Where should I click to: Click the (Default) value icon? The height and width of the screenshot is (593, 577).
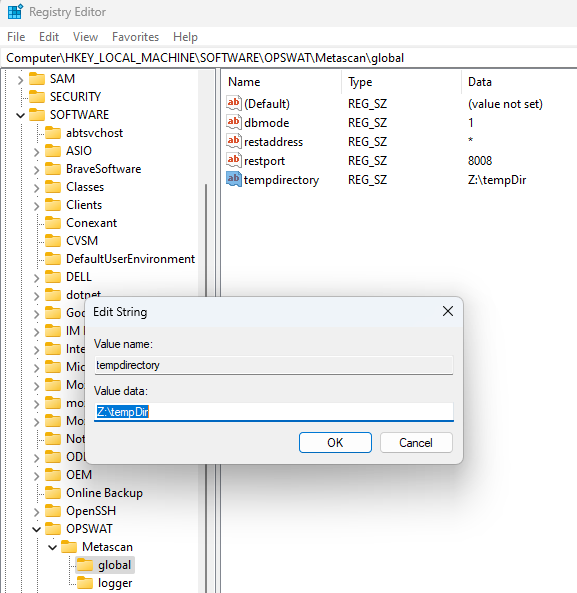click(x=234, y=103)
